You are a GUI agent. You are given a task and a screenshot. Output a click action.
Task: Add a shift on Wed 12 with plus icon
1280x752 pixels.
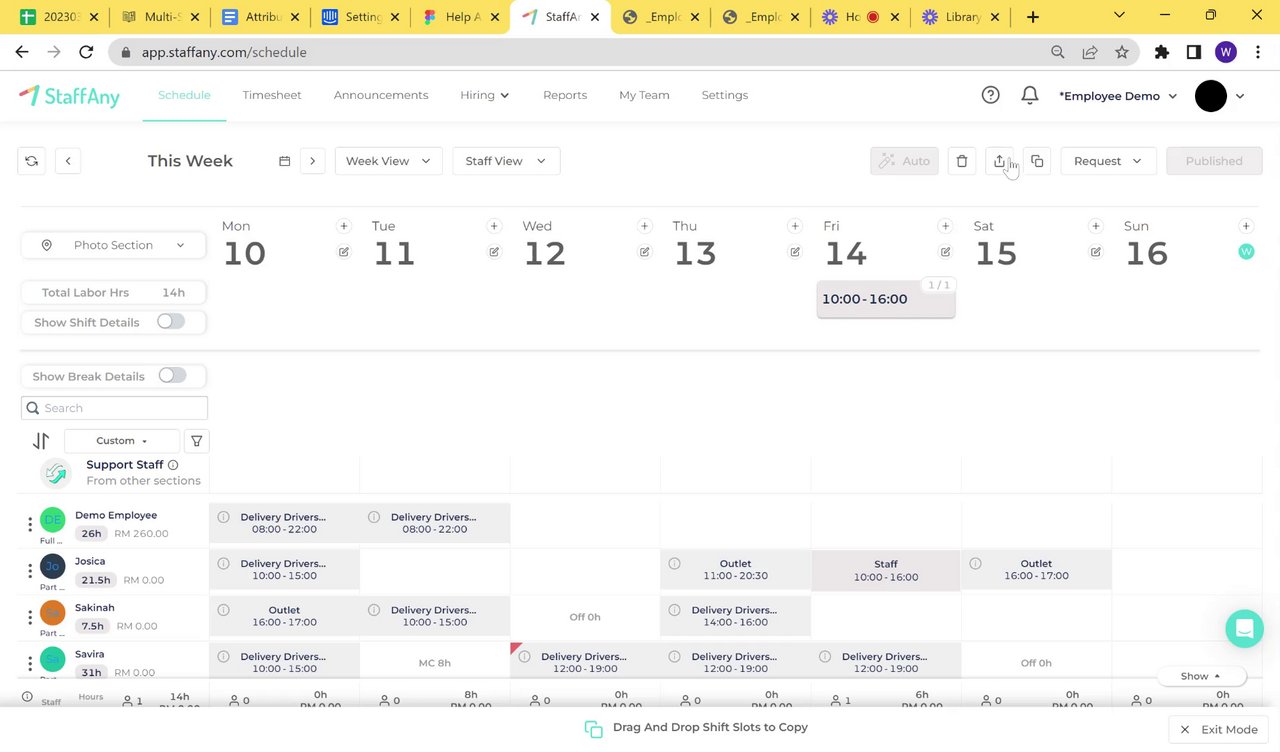[645, 226]
